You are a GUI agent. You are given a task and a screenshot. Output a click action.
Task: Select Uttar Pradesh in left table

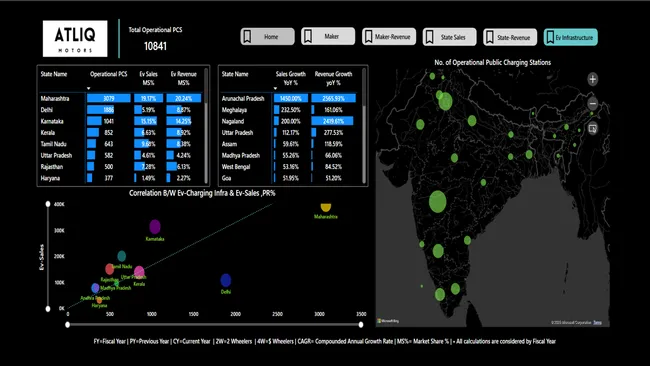tap(121, 155)
